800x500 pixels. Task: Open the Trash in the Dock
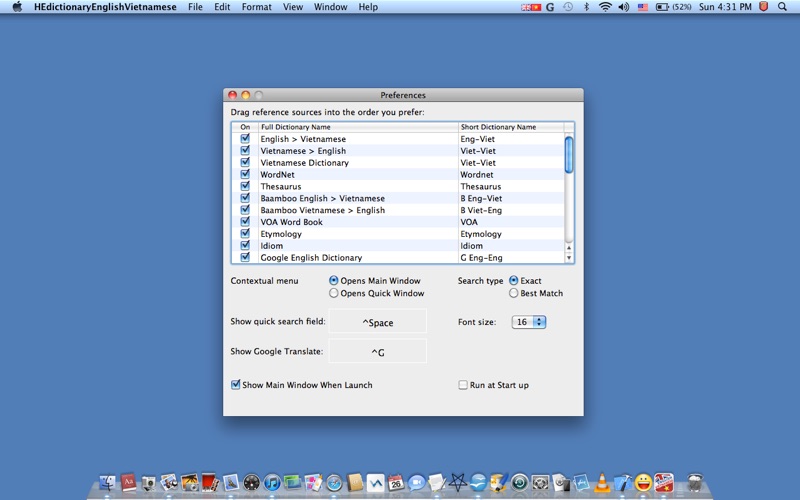[x=695, y=482]
